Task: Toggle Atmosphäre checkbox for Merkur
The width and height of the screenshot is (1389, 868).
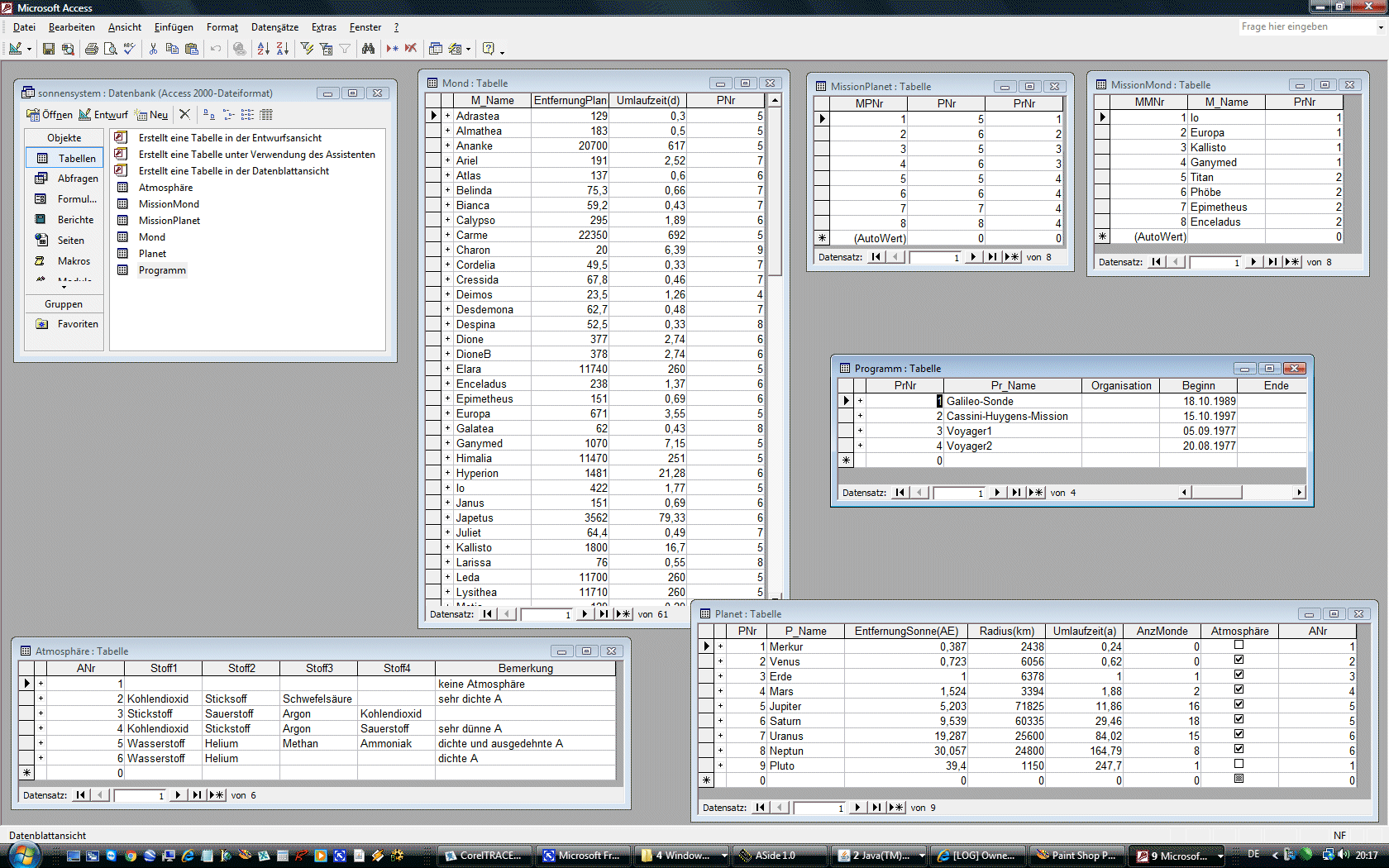Action: click(1239, 645)
